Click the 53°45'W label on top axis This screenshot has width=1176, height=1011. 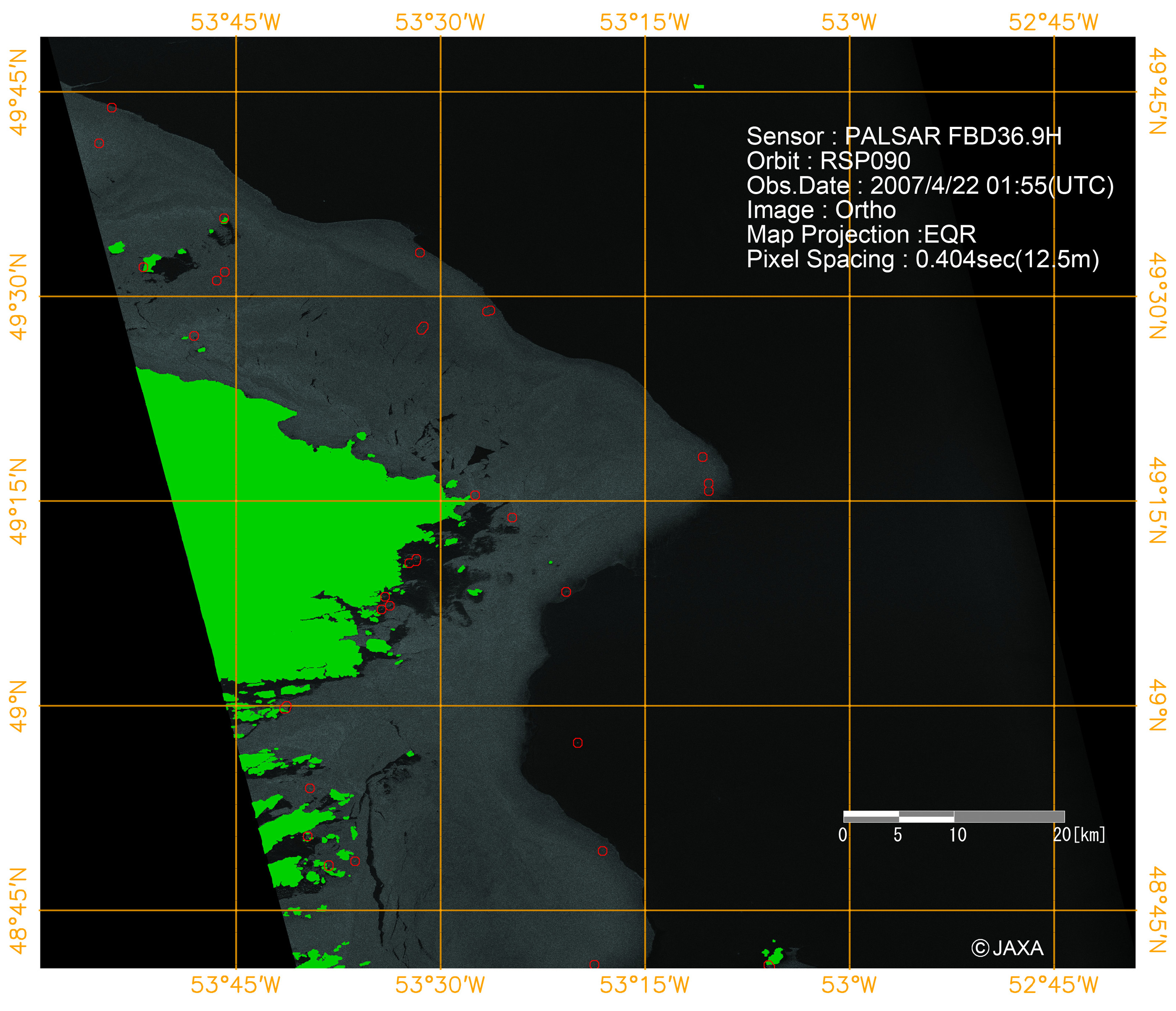pos(236,22)
